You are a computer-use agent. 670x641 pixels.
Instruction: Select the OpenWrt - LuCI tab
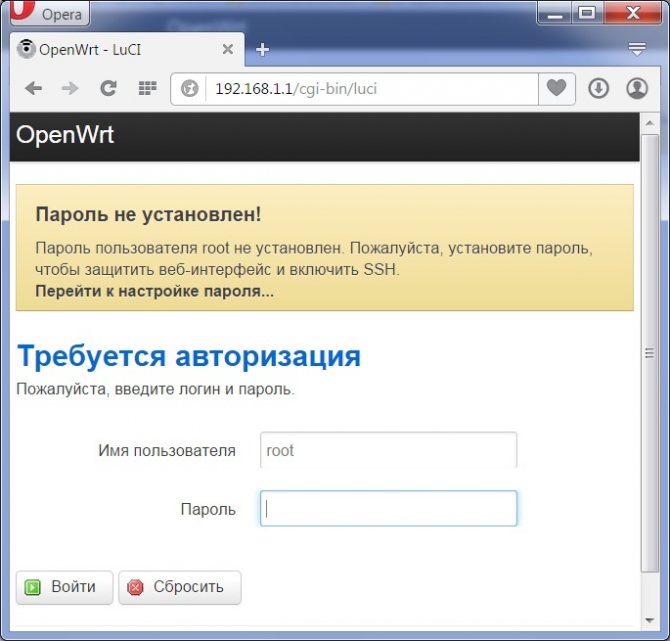(127, 49)
